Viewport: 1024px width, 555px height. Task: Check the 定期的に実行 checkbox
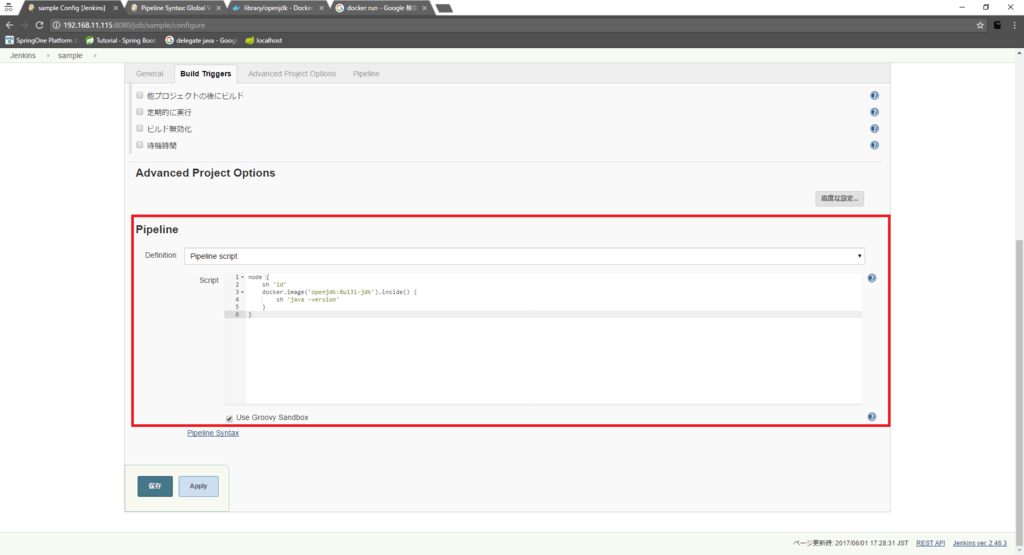pos(140,112)
